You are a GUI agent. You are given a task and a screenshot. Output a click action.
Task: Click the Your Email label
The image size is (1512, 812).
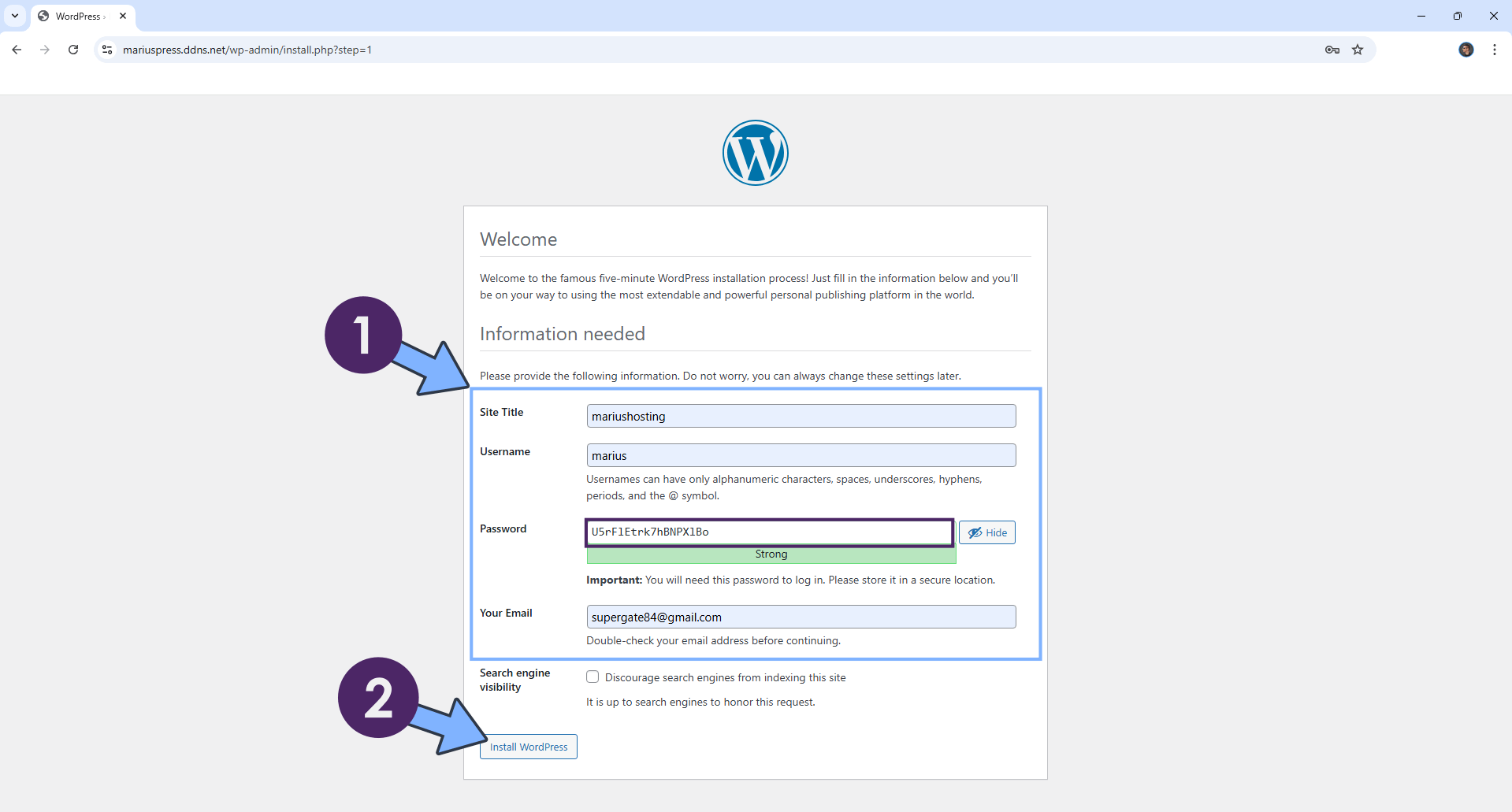[506, 613]
